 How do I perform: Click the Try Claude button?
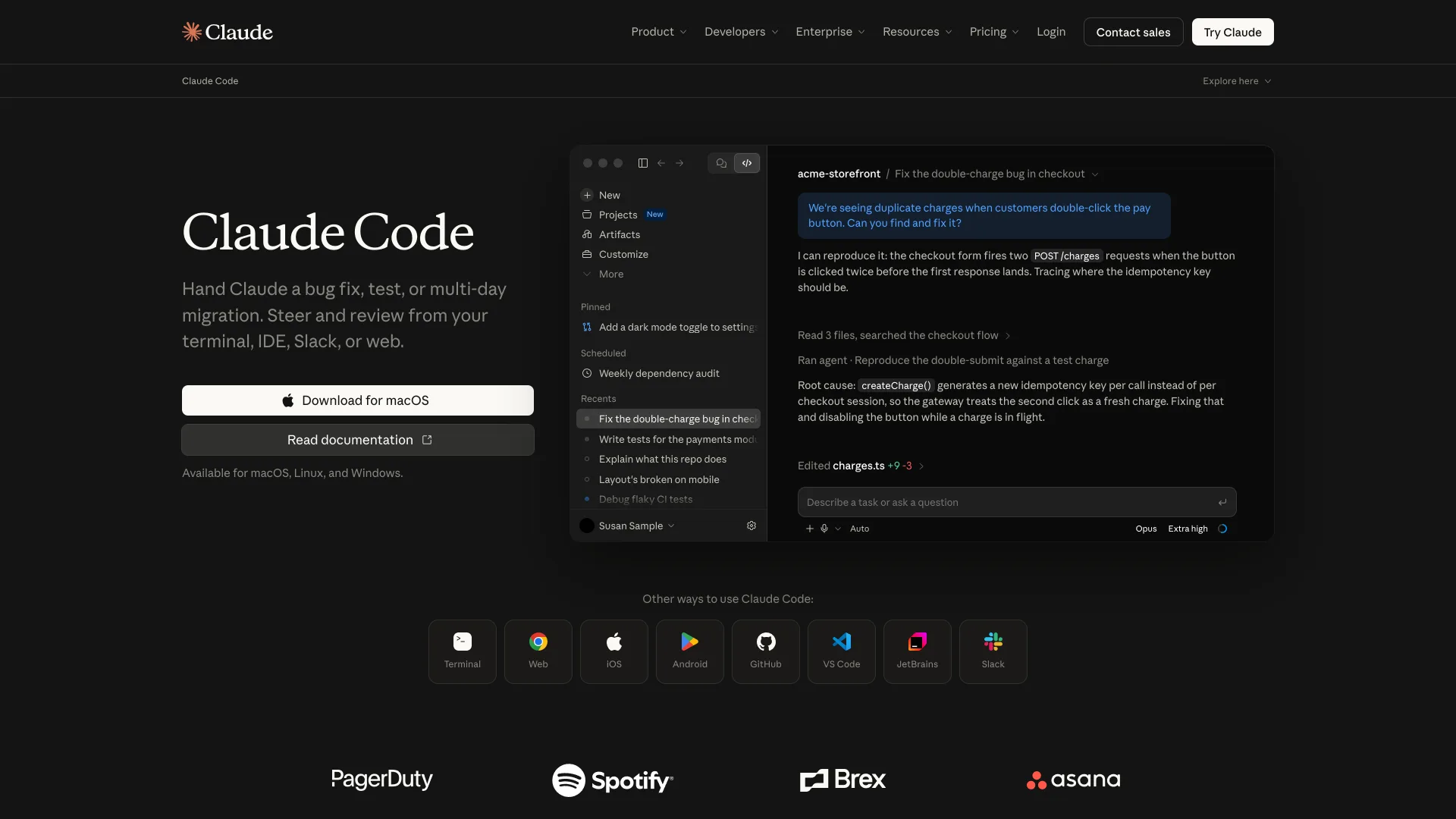point(1232,32)
